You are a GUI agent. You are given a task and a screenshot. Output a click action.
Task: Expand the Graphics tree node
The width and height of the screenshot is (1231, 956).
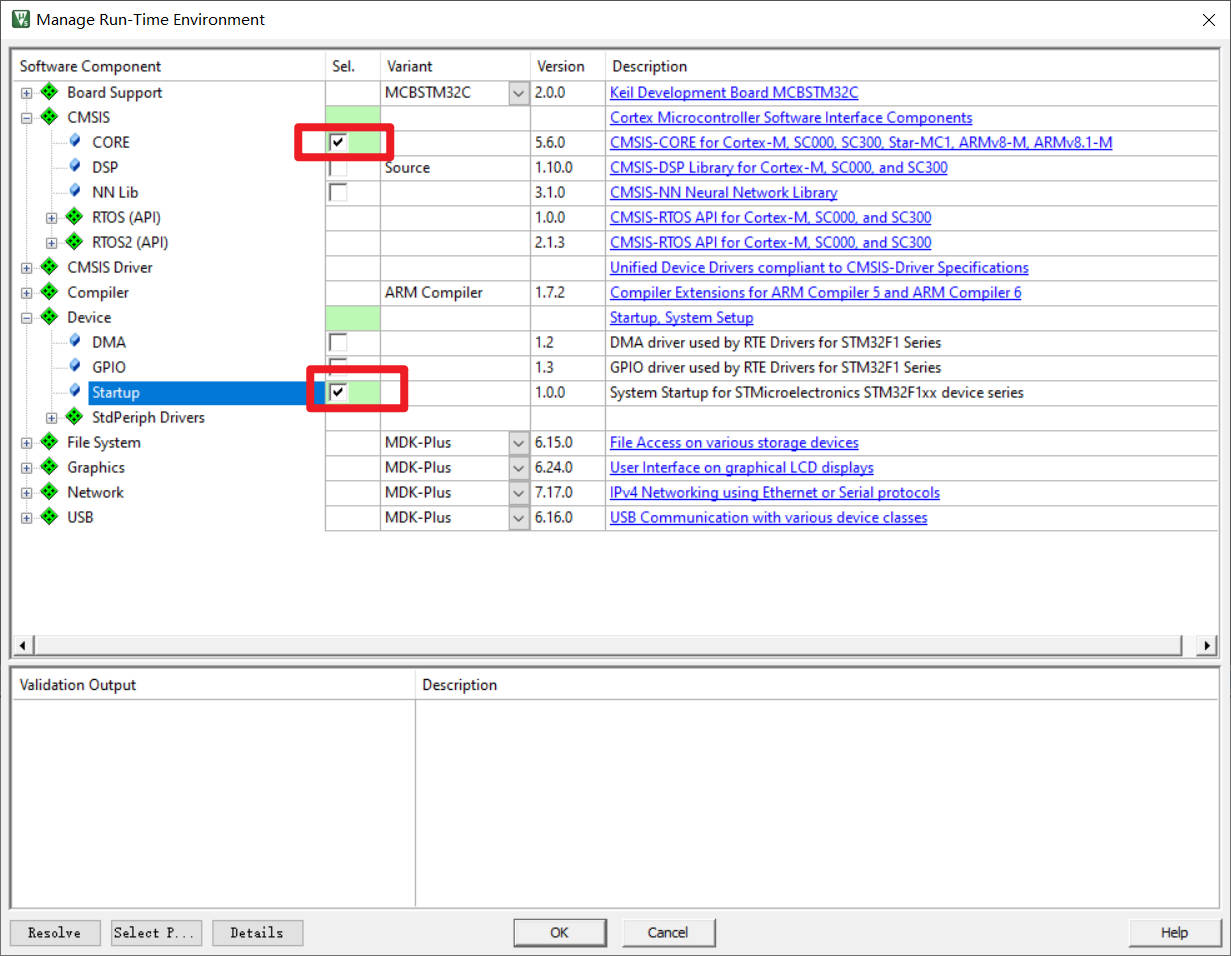coord(27,468)
